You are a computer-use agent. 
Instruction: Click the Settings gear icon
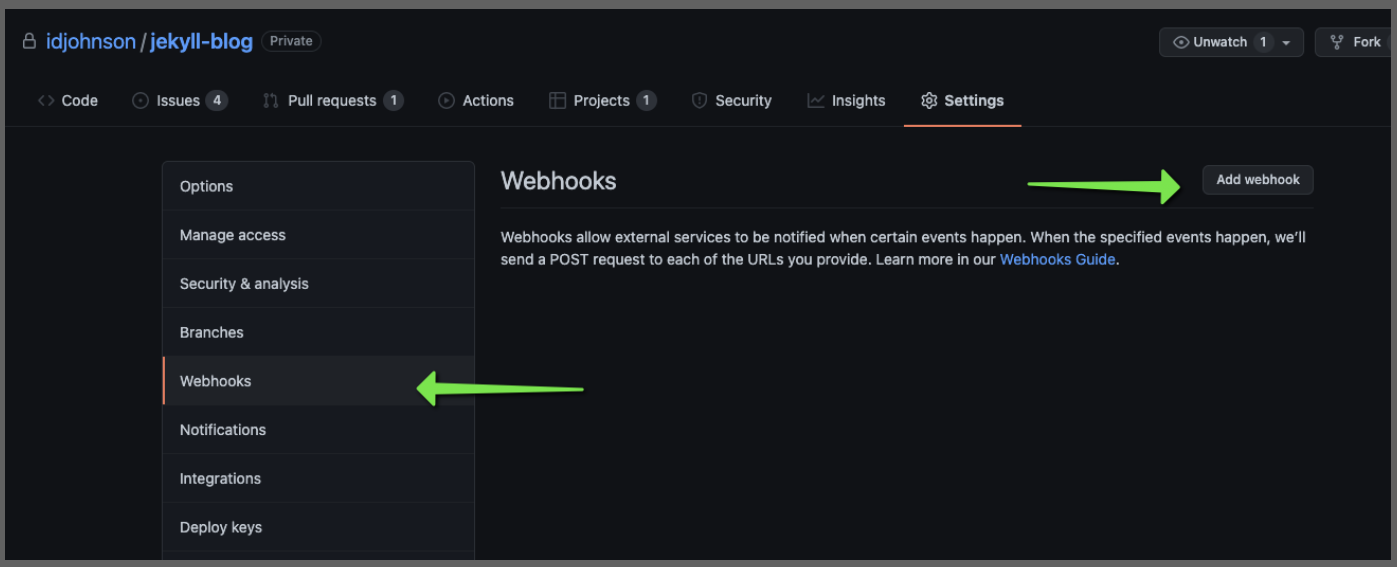pos(929,100)
